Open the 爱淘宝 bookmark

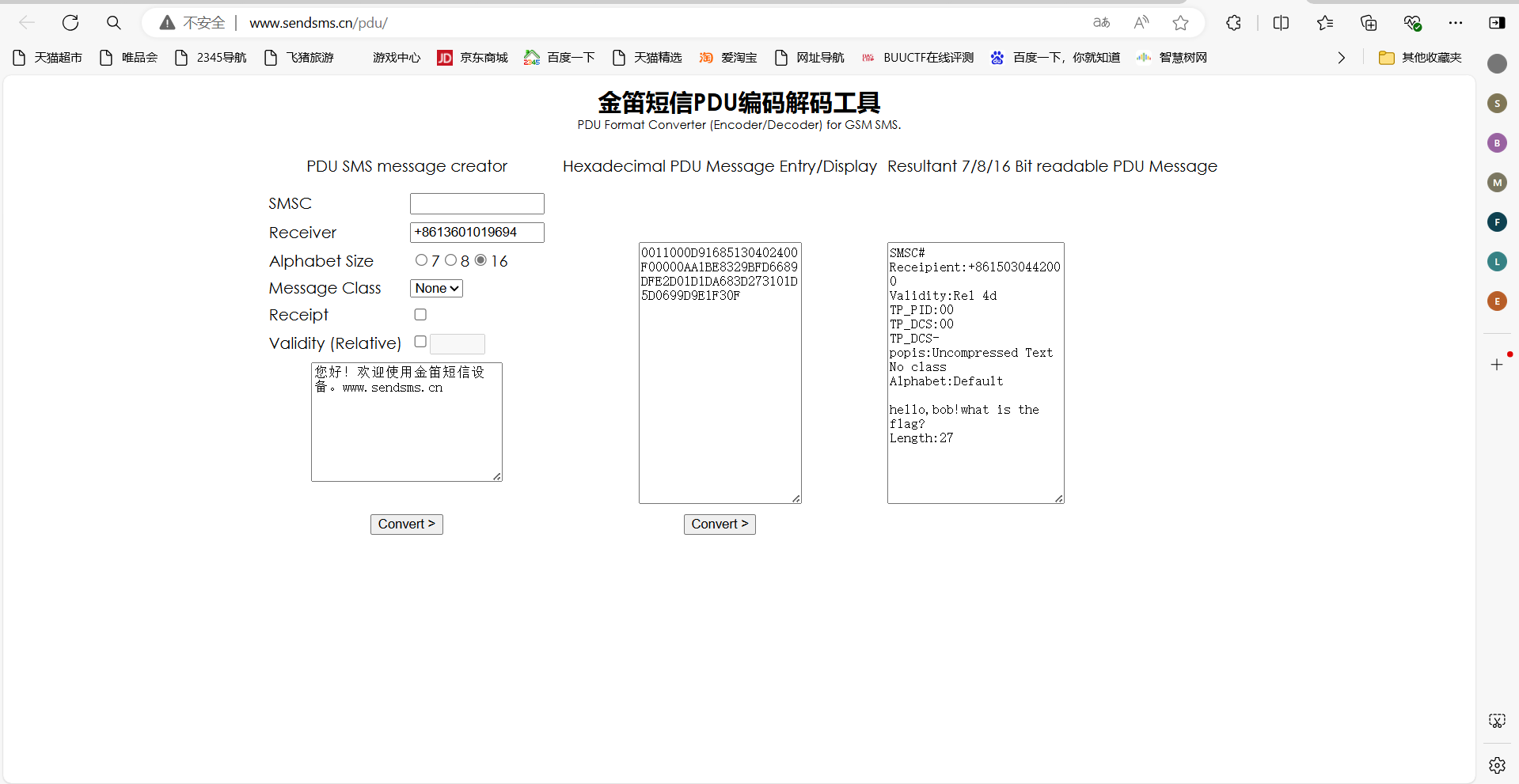tap(728, 58)
